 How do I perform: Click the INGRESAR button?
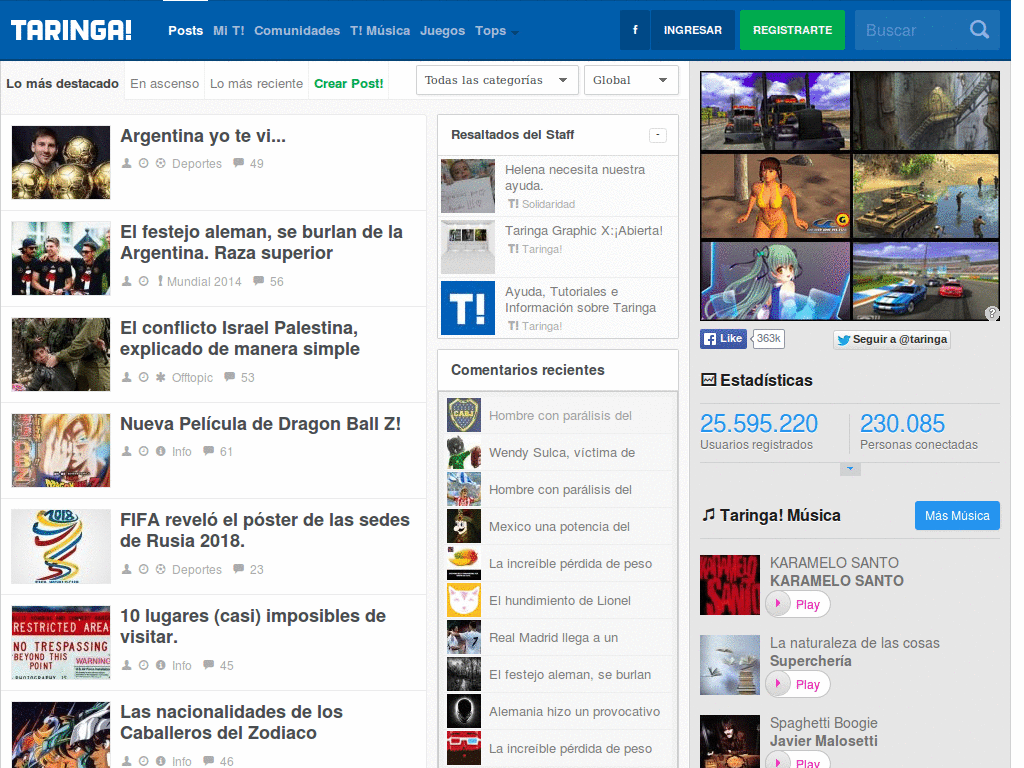[x=693, y=30]
